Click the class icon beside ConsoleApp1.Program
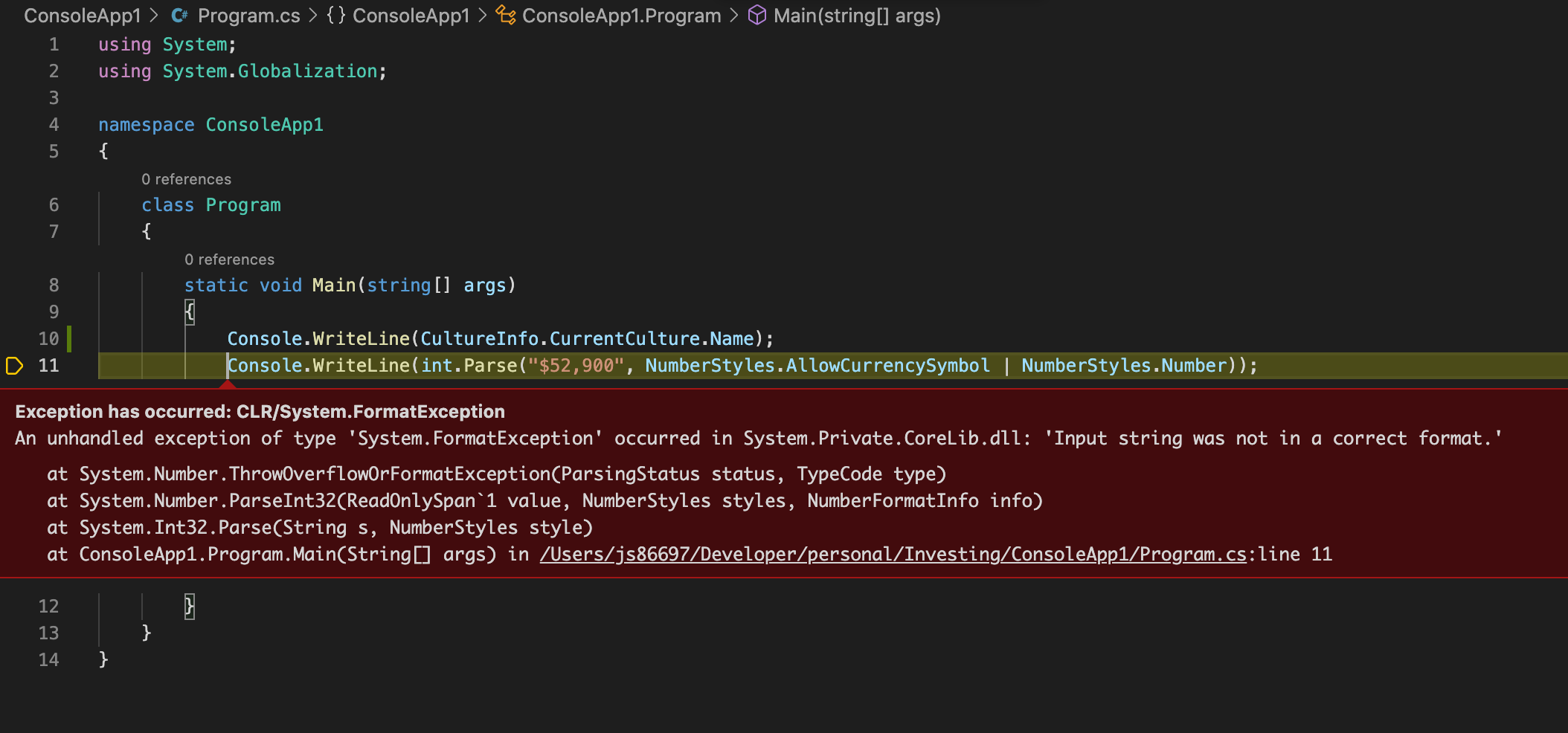The image size is (1568, 733). click(x=507, y=15)
